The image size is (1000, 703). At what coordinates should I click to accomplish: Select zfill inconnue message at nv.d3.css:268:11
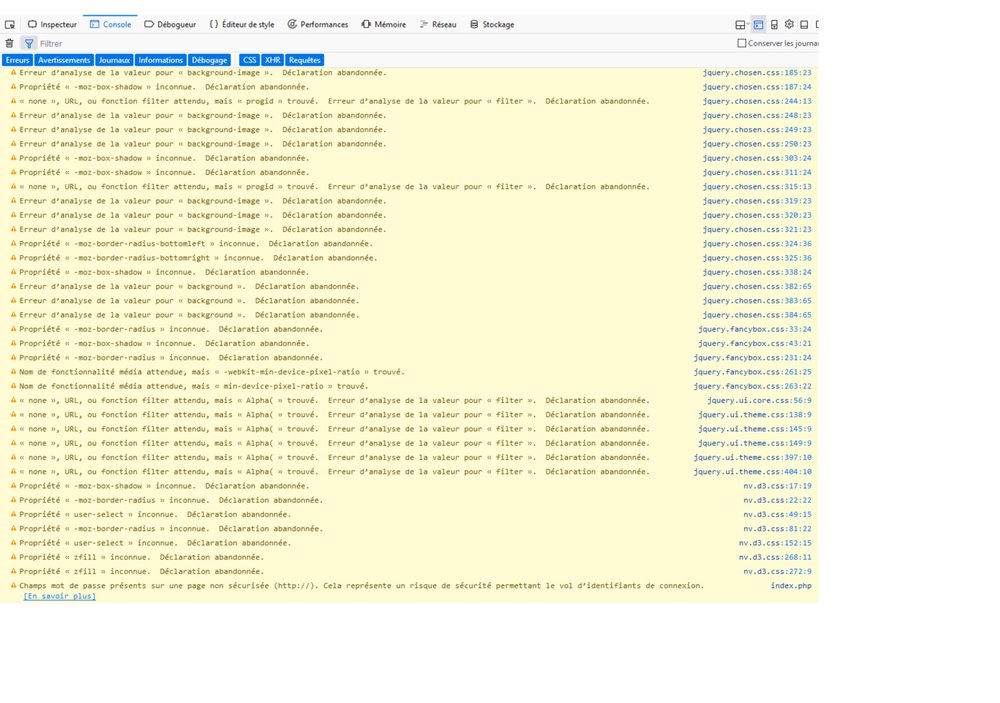(x=141, y=557)
